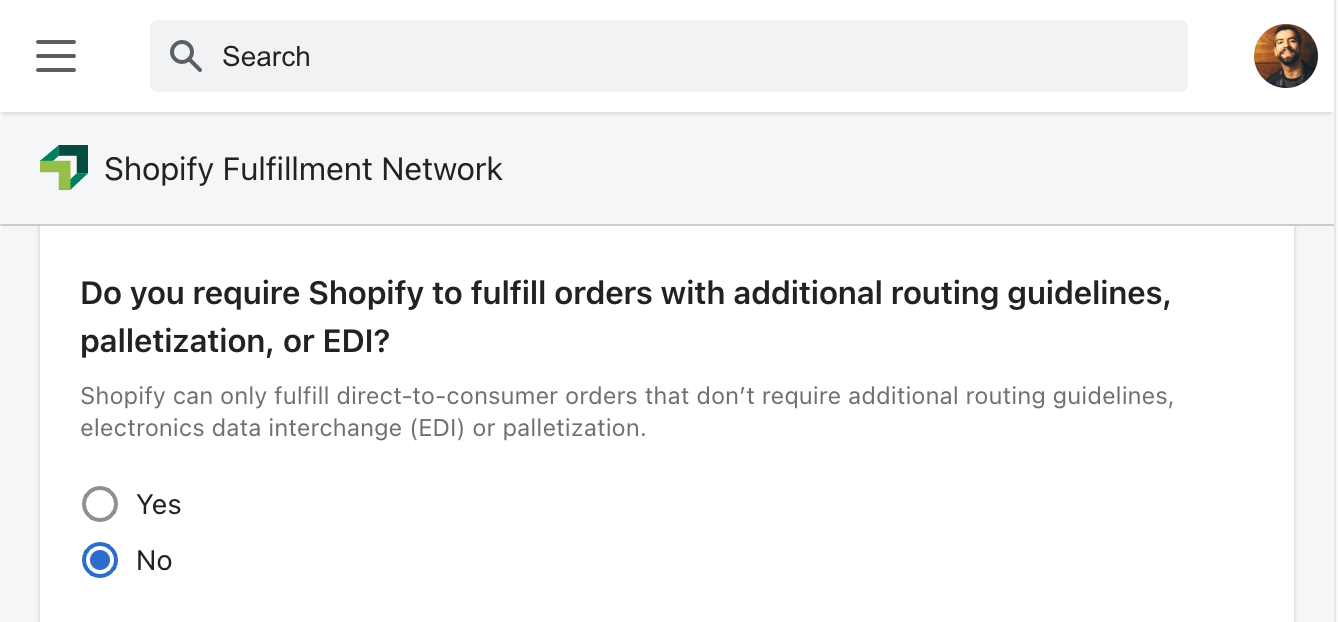
Task: Click the No option label text
Action: tap(154, 560)
